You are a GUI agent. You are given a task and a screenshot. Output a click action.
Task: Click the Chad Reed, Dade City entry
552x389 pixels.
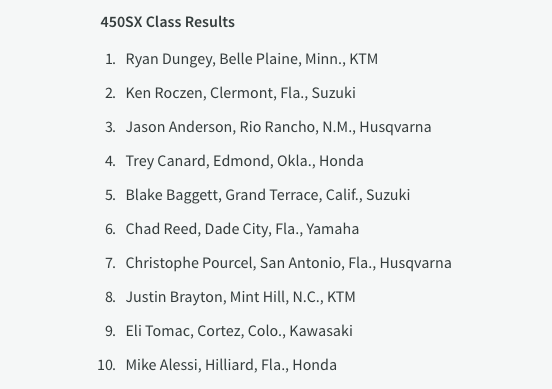pos(242,229)
